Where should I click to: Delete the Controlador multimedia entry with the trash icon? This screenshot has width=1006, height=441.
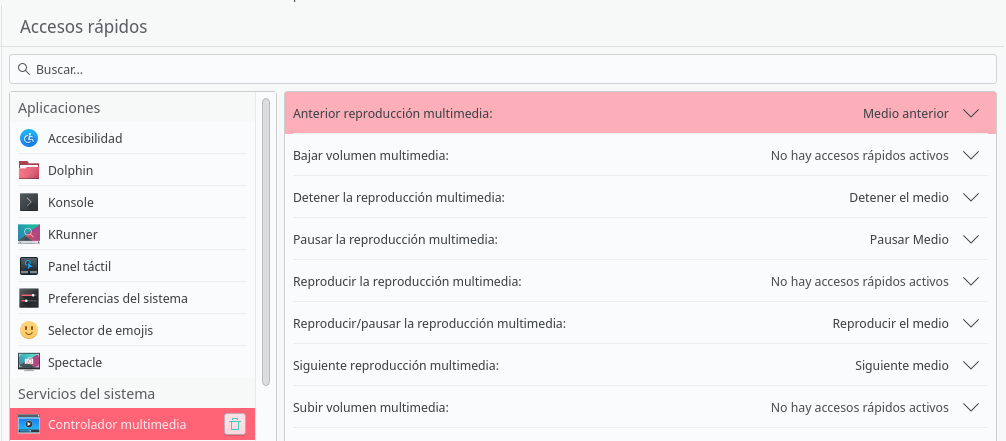pyautogui.click(x=235, y=424)
